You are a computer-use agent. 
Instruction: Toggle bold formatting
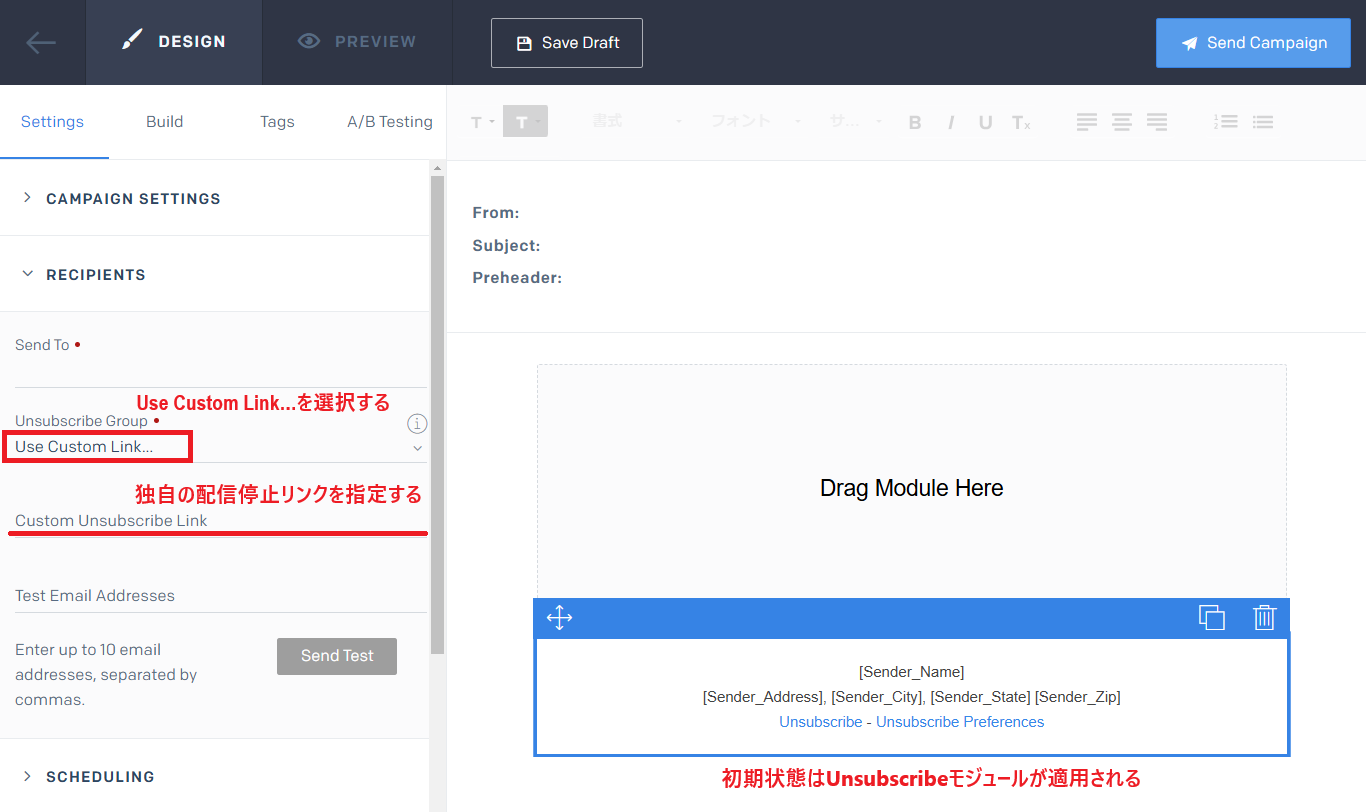click(x=915, y=122)
